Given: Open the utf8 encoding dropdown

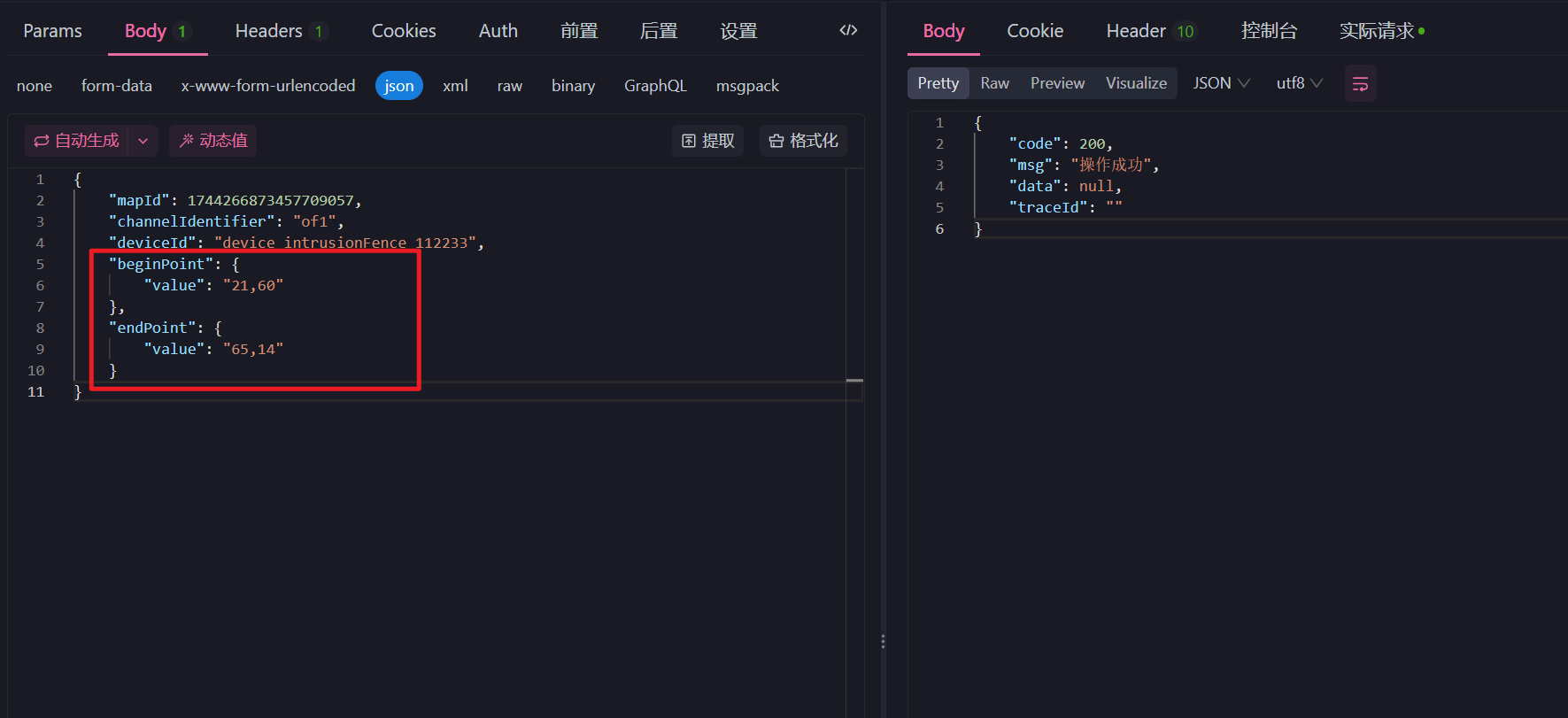Looking at the screenshot, I should pyautogui.click(x=1299, y=83).
